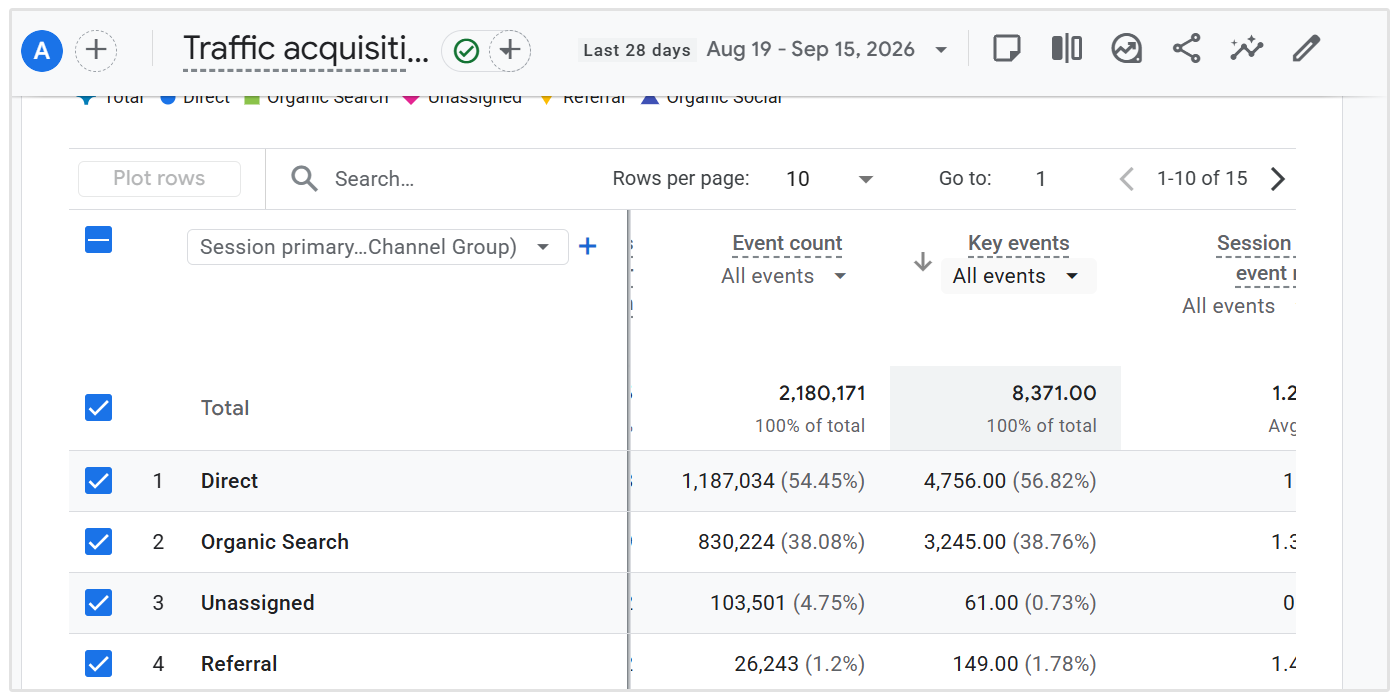The image size is (1400, 700).
Task: Click the Last 28 days label
Action: (x=637, y=50)
